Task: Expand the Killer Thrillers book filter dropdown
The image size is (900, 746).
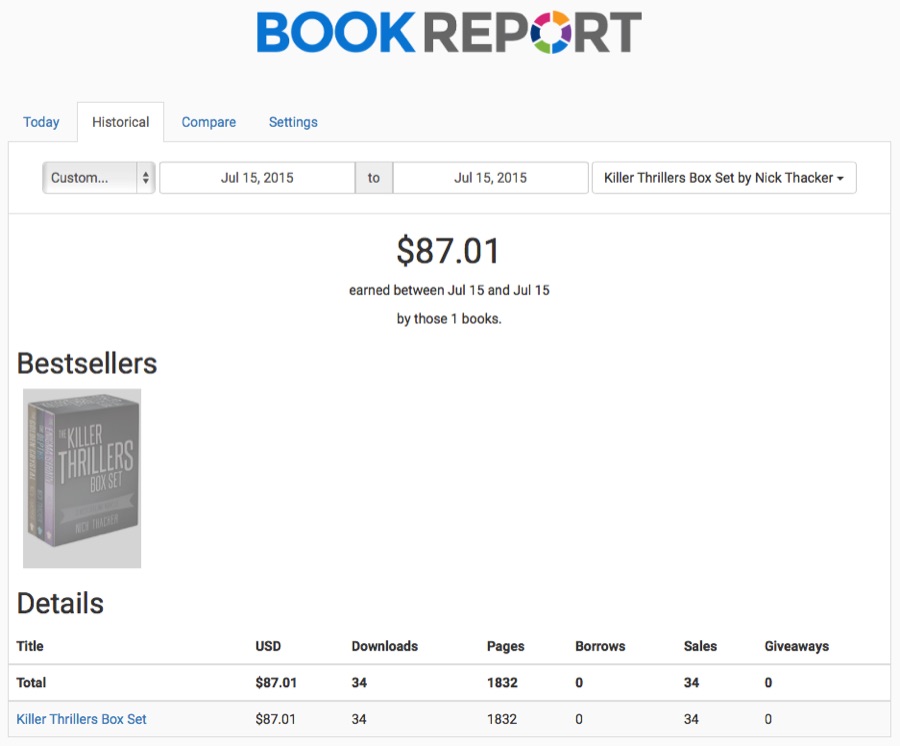Action: [x=724, y=178]
